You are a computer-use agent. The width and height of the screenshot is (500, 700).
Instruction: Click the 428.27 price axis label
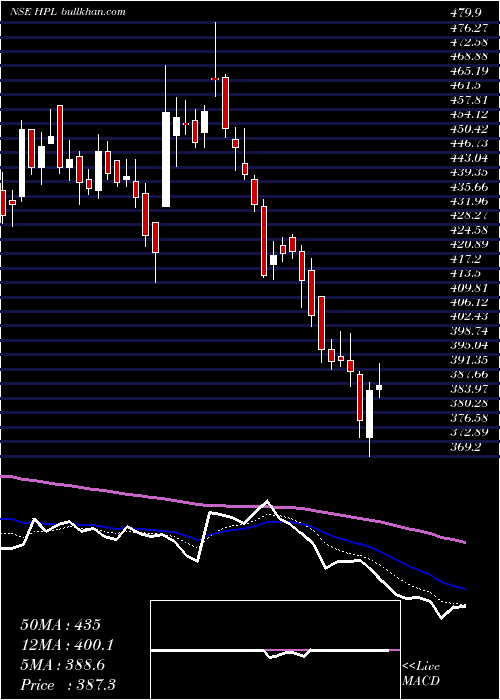[x=469, y=216]
